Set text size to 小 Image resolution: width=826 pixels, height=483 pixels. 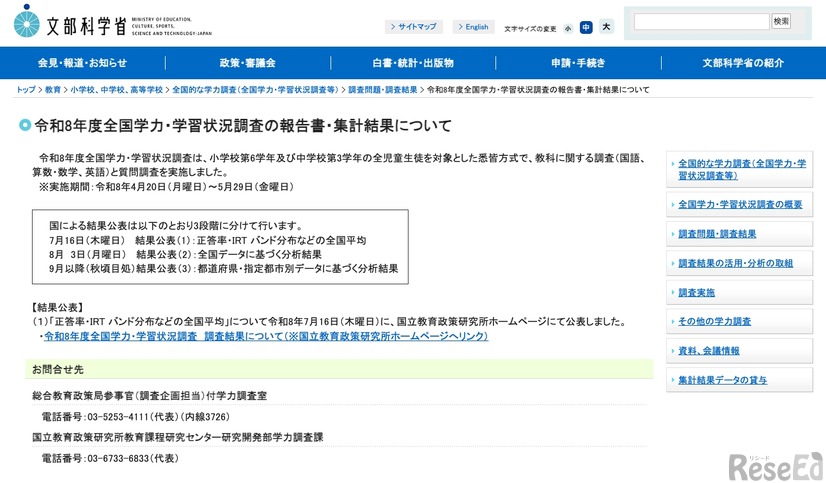point(567,28)
